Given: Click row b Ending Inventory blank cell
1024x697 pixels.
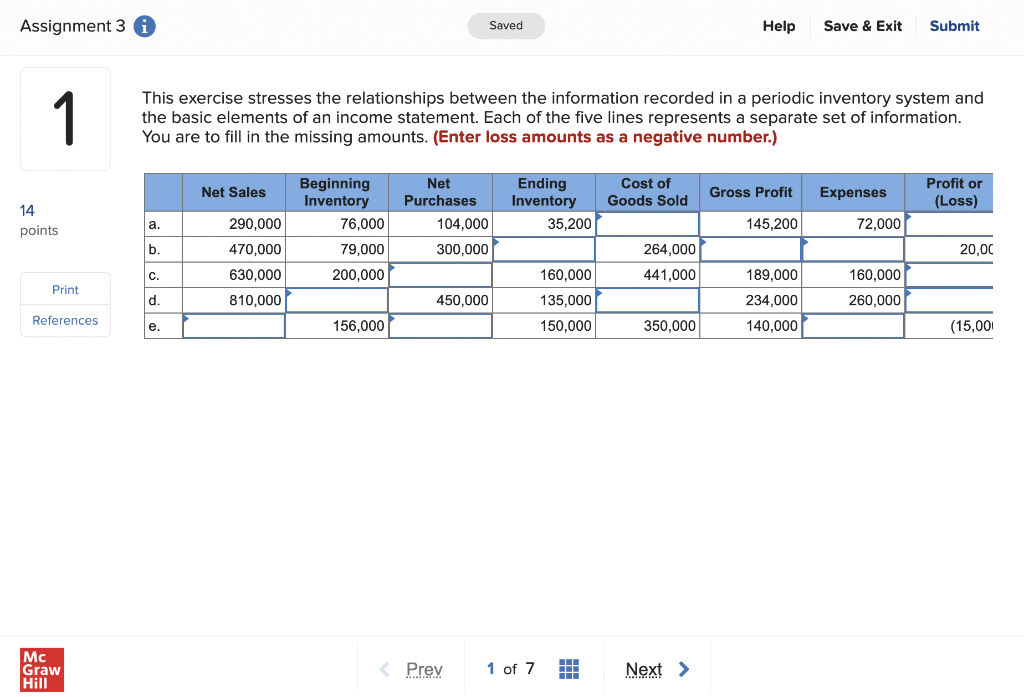Looking at the screenshot, I should point(543,249).
